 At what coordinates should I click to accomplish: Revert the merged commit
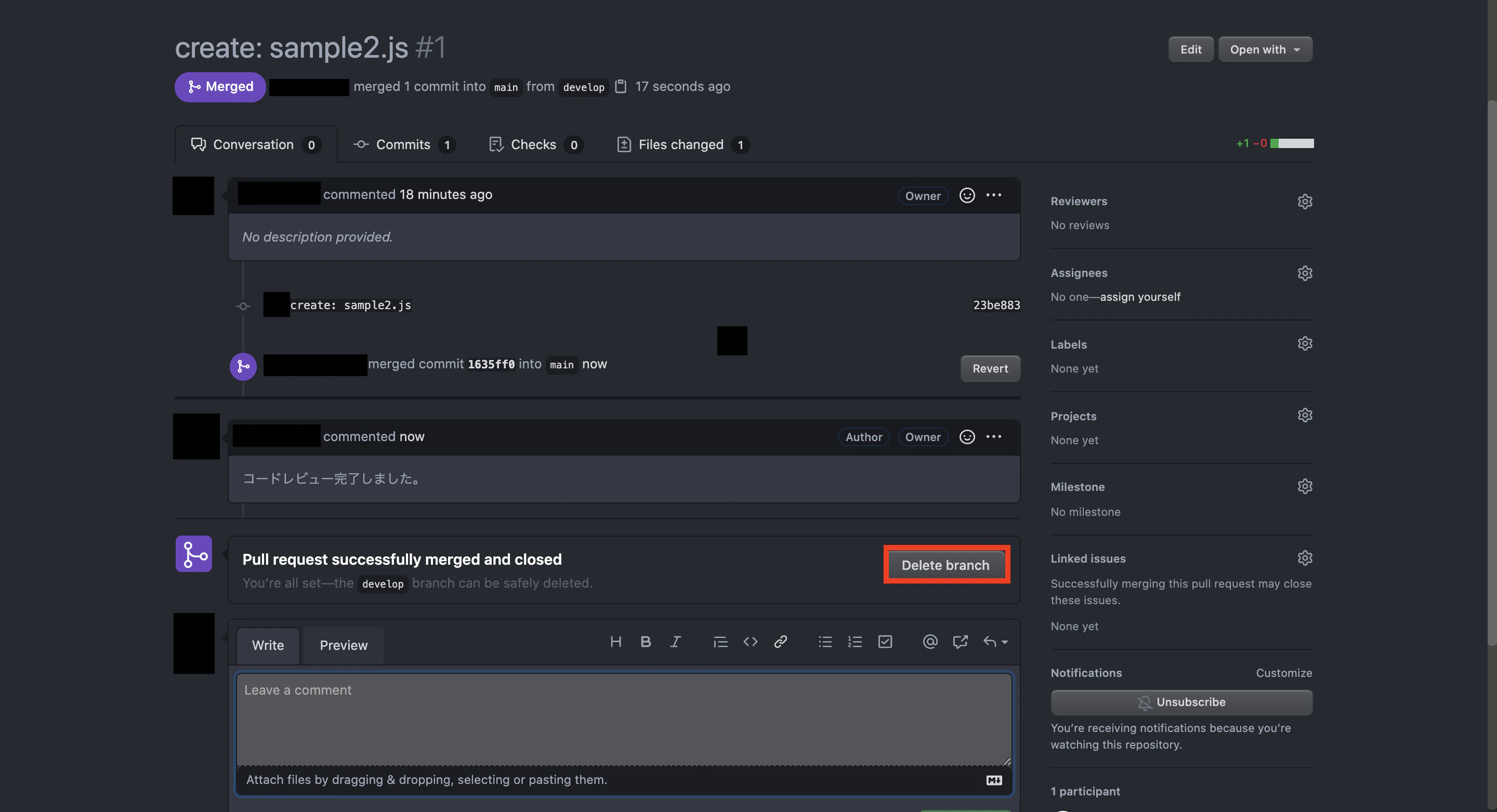pos(990,368)
